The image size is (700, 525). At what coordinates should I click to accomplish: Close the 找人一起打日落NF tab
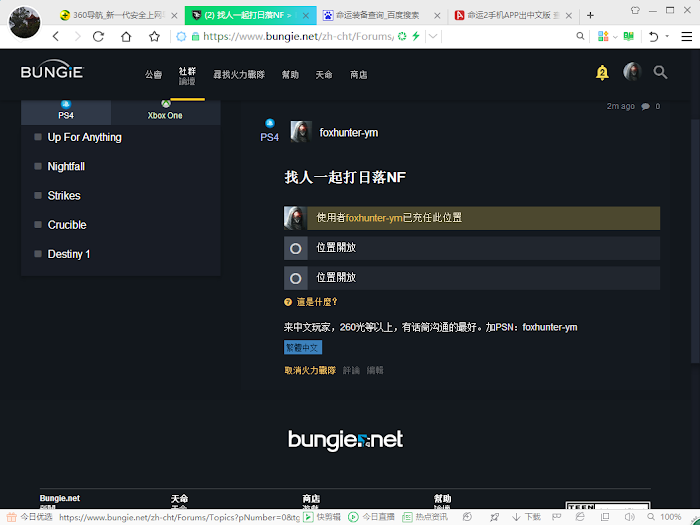pyautogui.click(x=305, y=16)
